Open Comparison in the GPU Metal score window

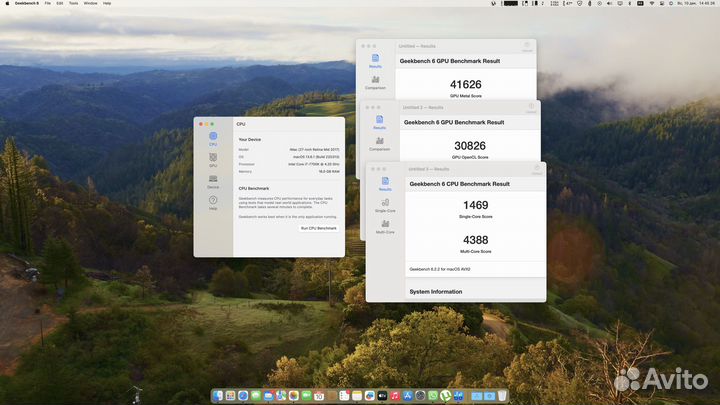375,83
